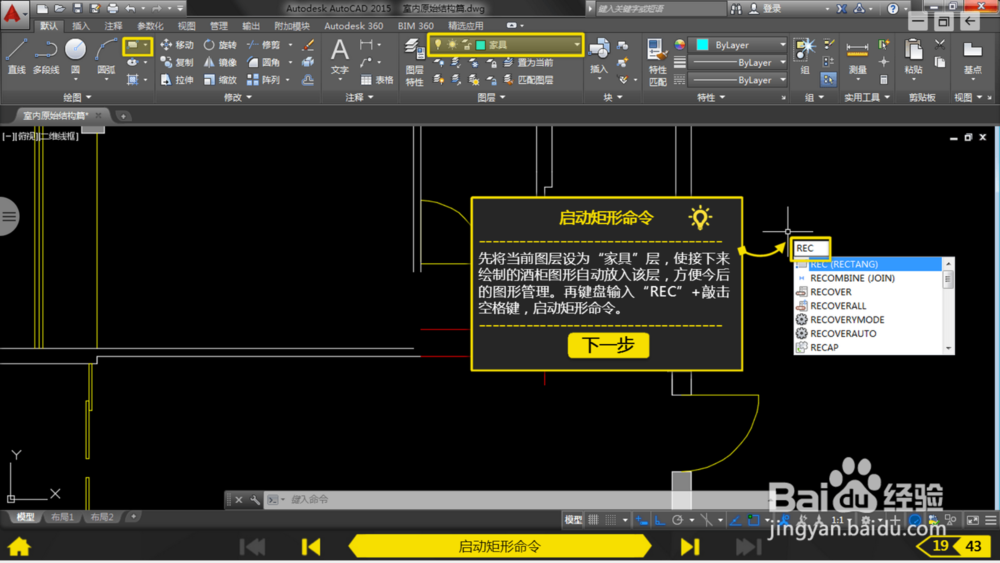Screen dimensions: 1000x563
Task: Toggle group selection mode button
Action: point(828,80)
